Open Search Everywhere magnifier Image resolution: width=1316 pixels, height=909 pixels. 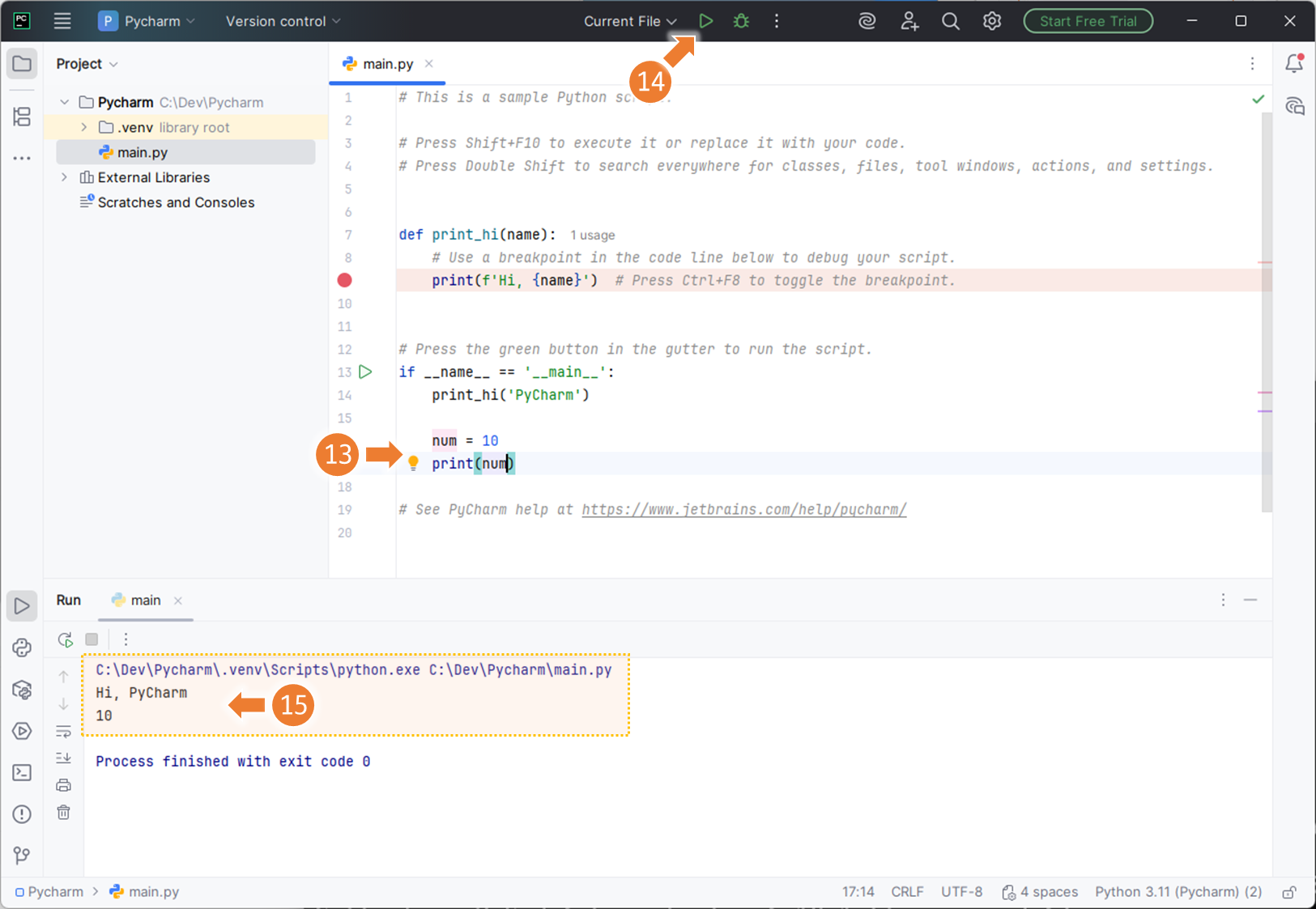click(951, 21)
